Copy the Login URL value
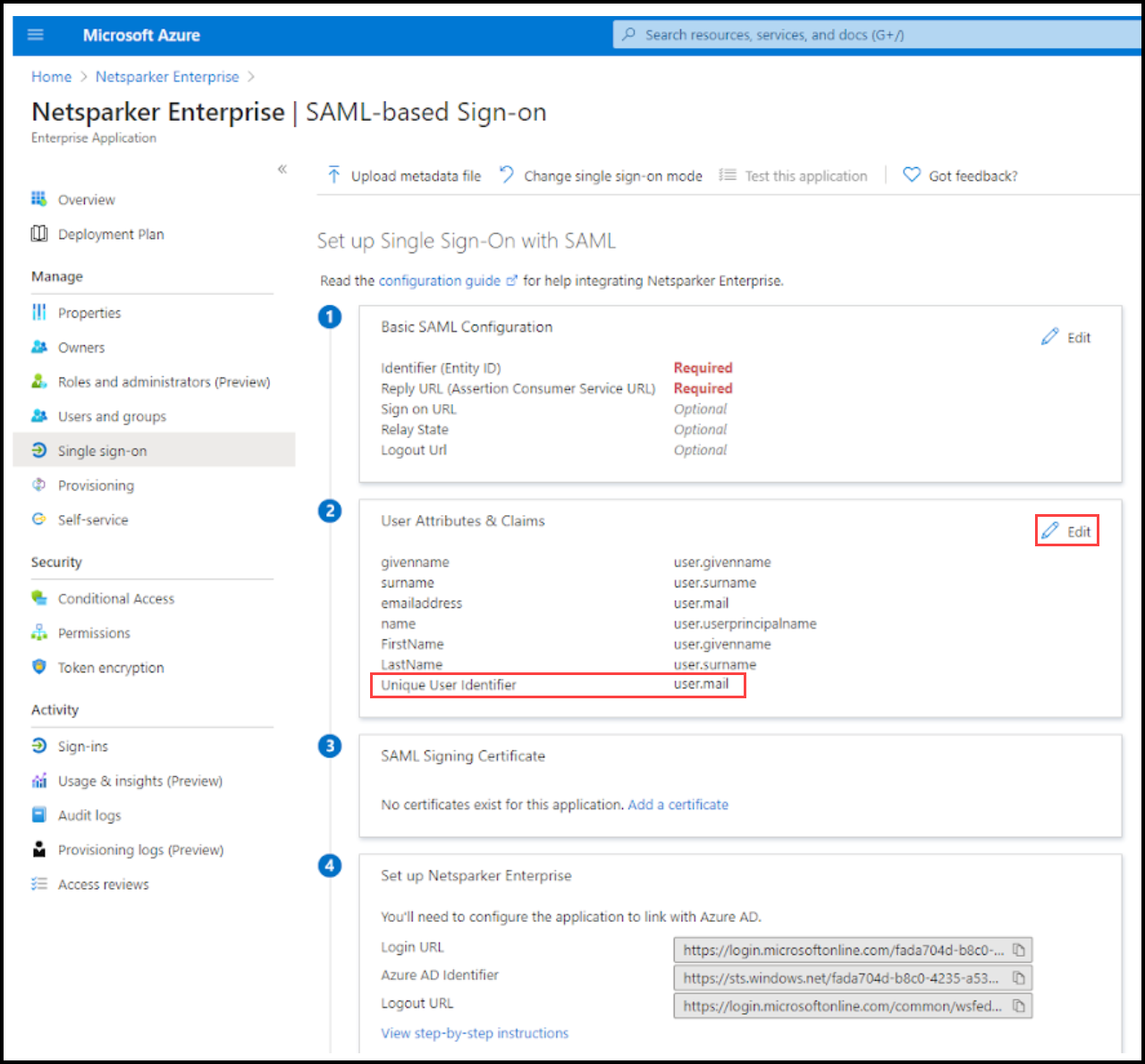Viewport: 1145px width, 1064px height. tap(1019, 950)
